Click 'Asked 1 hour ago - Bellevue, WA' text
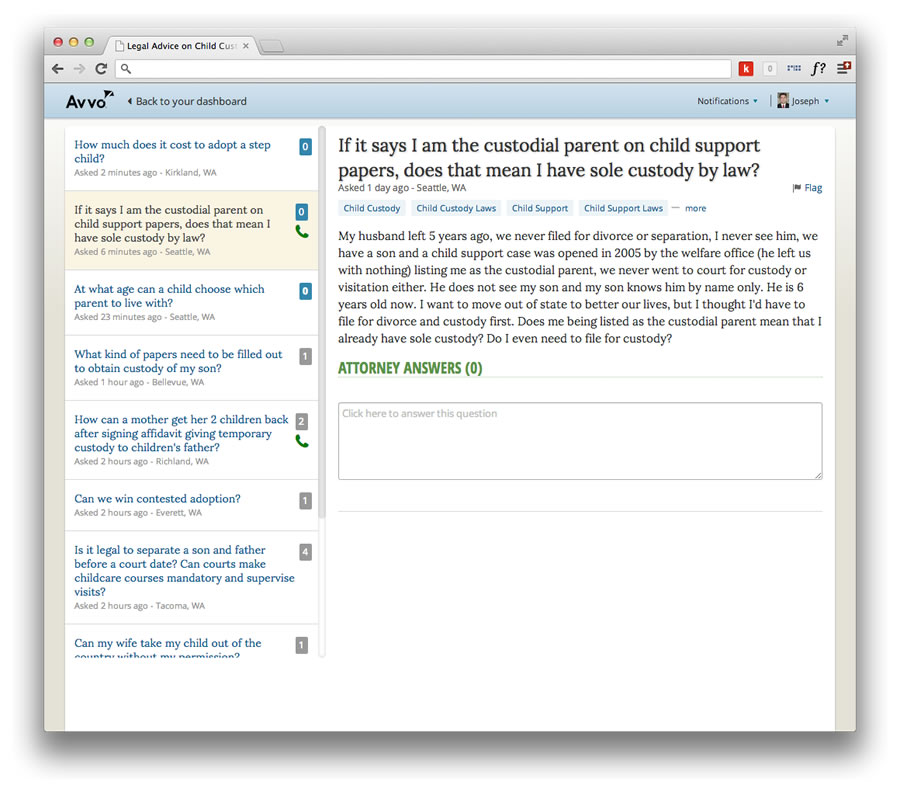This screenshot has height=792, width=900. 139,382
